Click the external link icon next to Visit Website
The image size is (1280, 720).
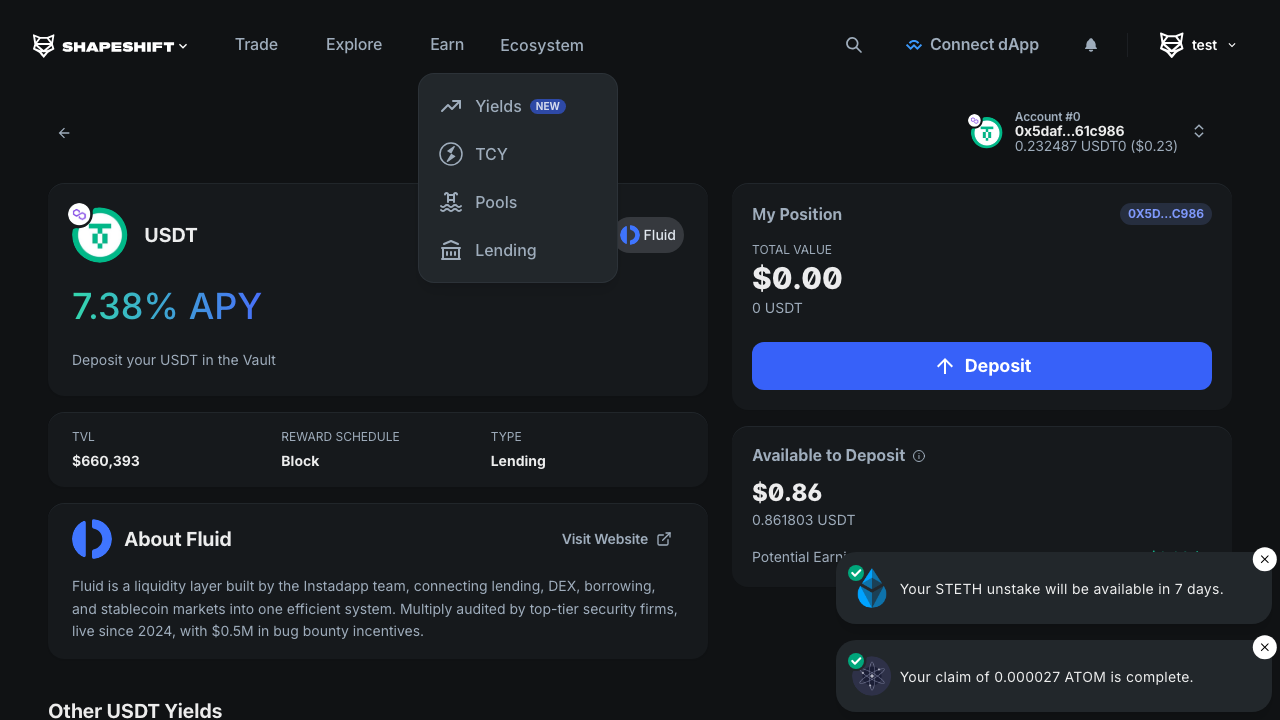click(664, 538)
